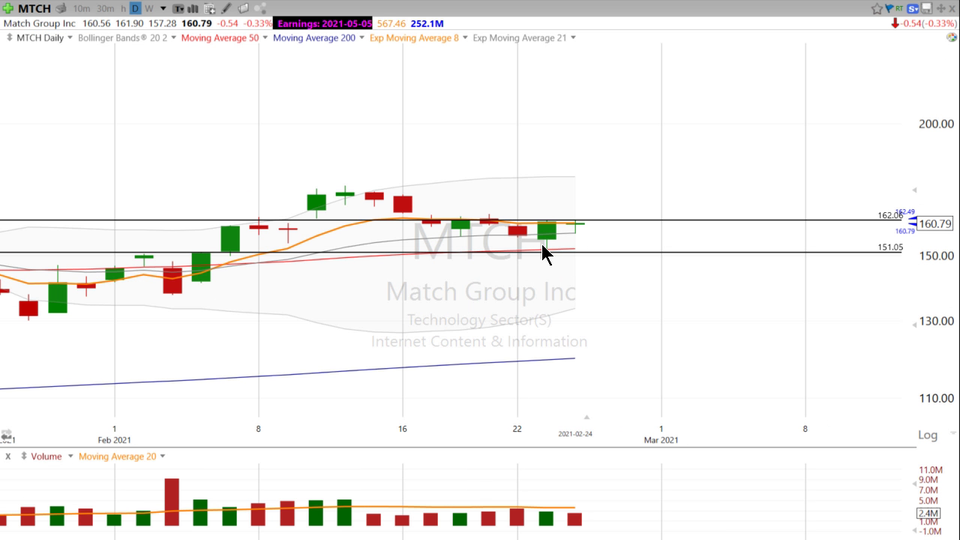Click the add indicator icon
This screenshot has height=540, width=960.
click(209, 9)
